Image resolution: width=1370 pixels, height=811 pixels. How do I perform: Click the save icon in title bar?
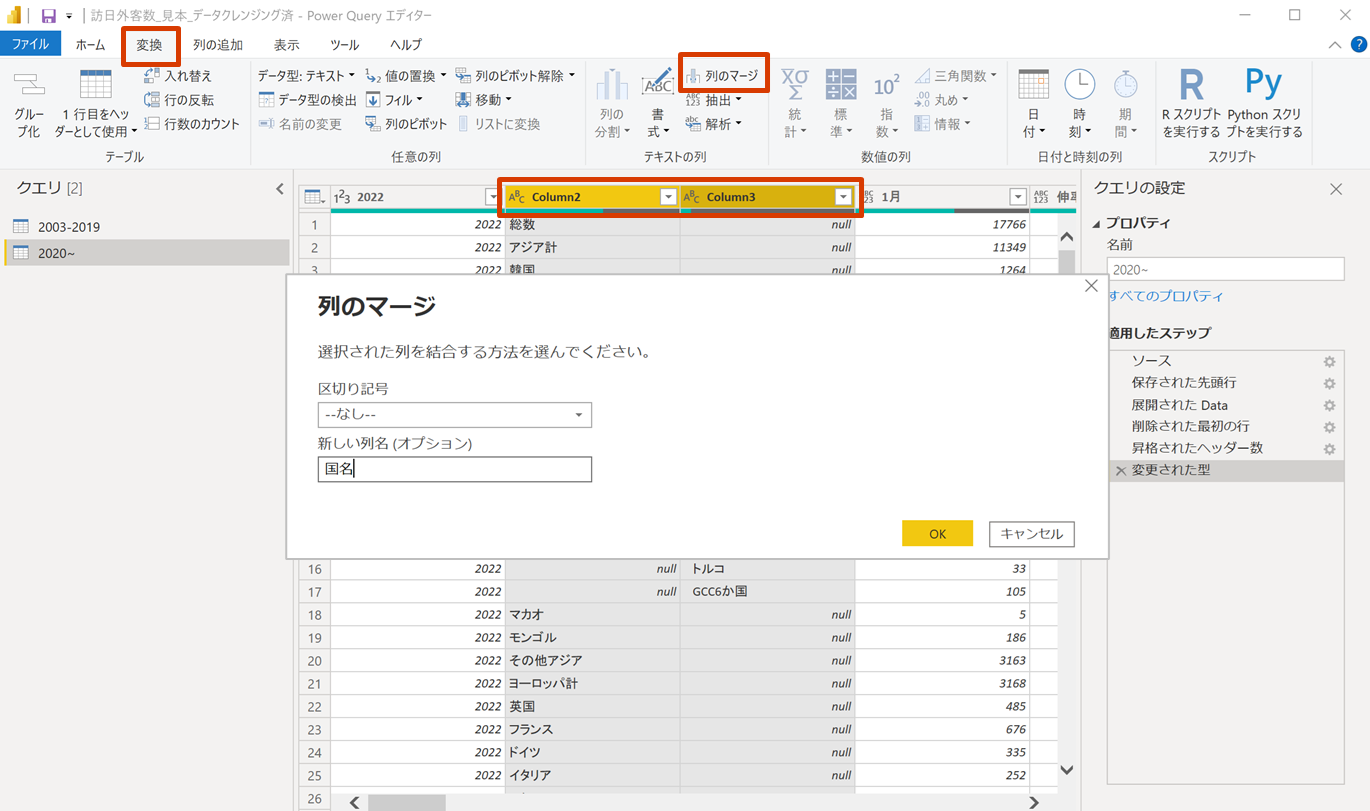[x=48, y=15]
